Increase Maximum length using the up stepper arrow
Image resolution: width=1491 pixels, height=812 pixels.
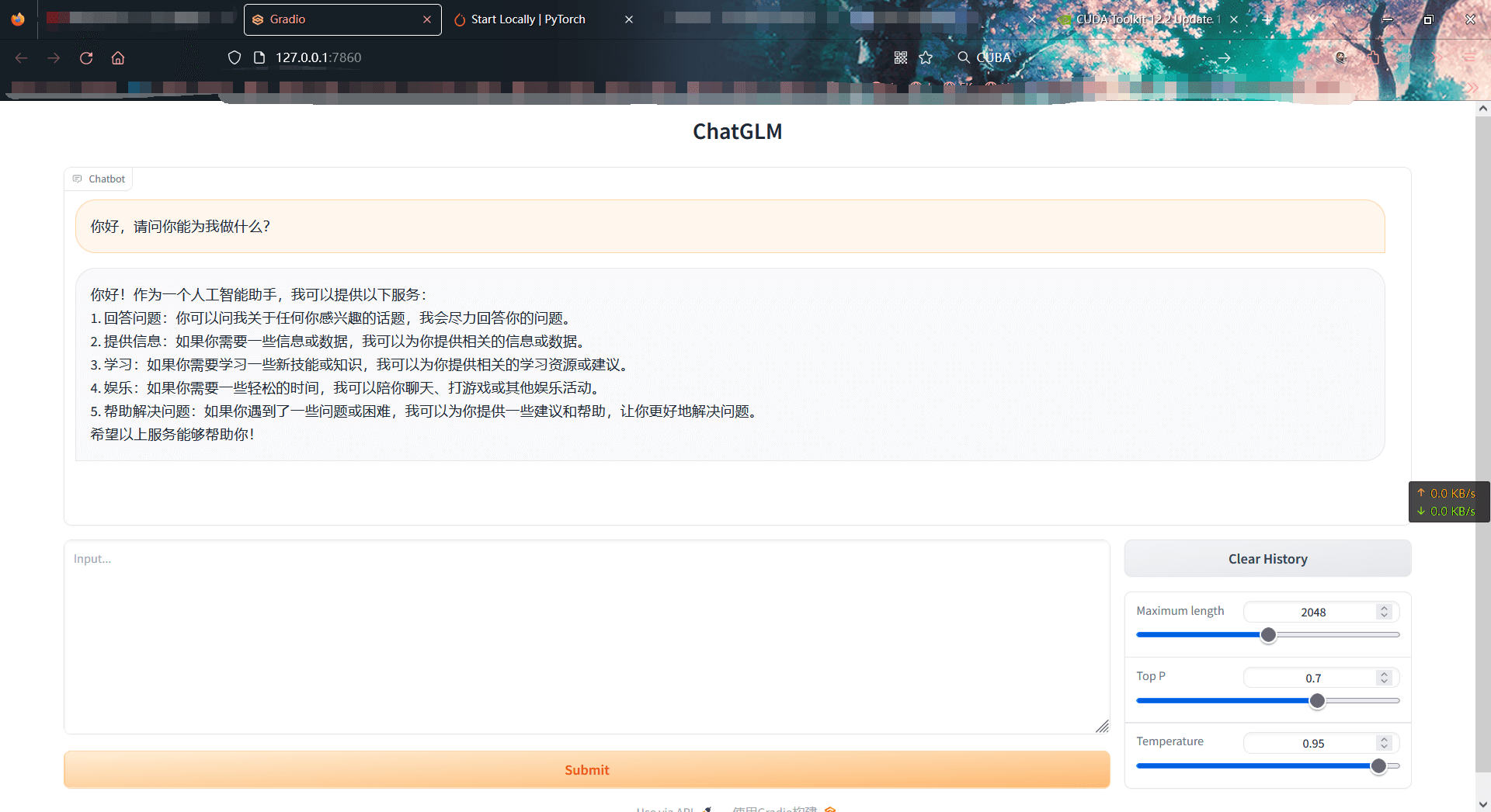click(1384, 609)
